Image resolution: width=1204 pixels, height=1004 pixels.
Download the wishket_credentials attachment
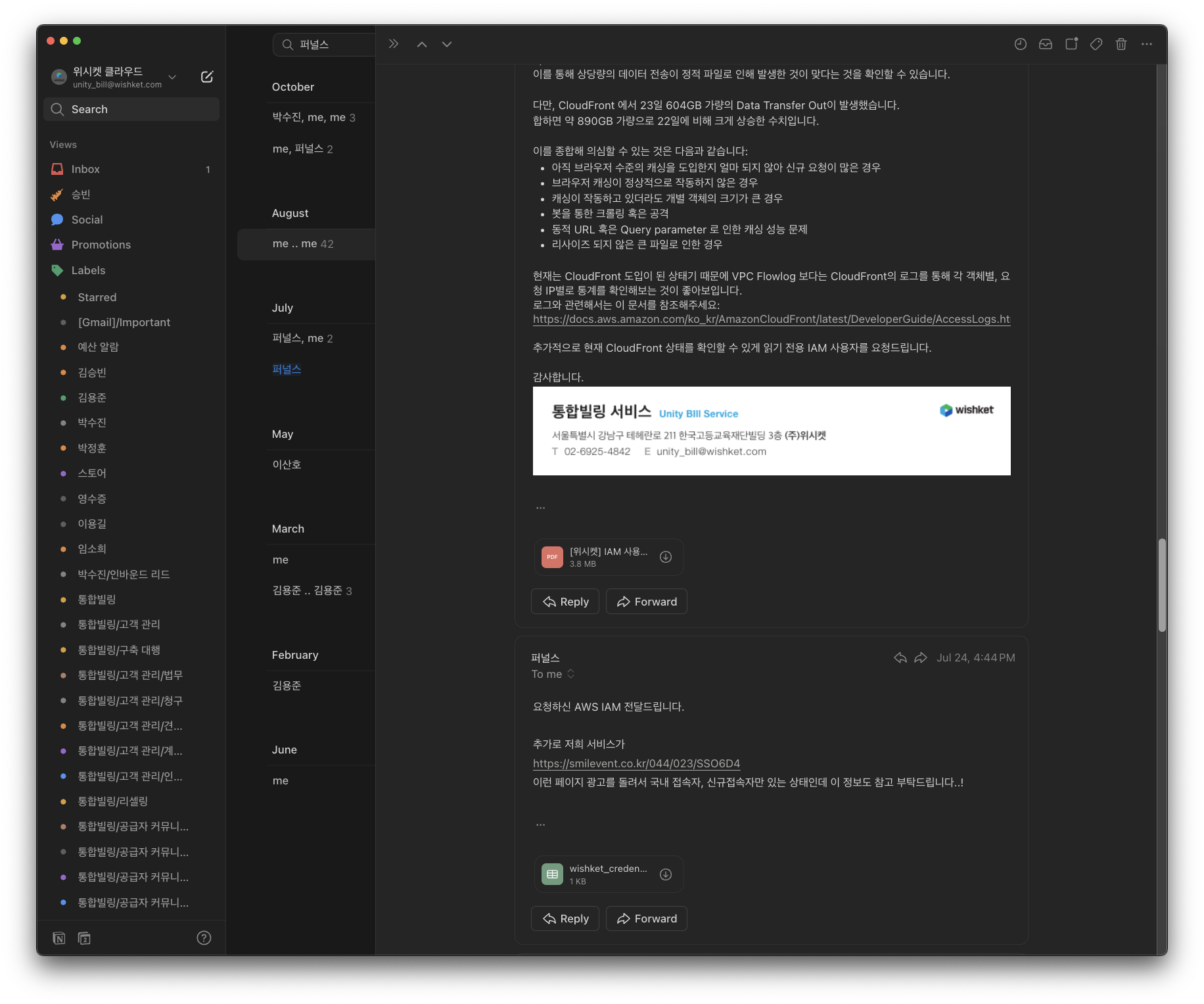pos(665,874)
